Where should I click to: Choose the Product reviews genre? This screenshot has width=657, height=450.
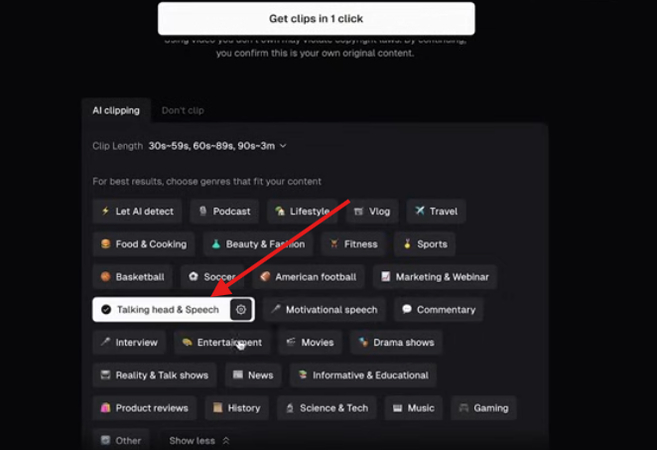click(145, 408)
